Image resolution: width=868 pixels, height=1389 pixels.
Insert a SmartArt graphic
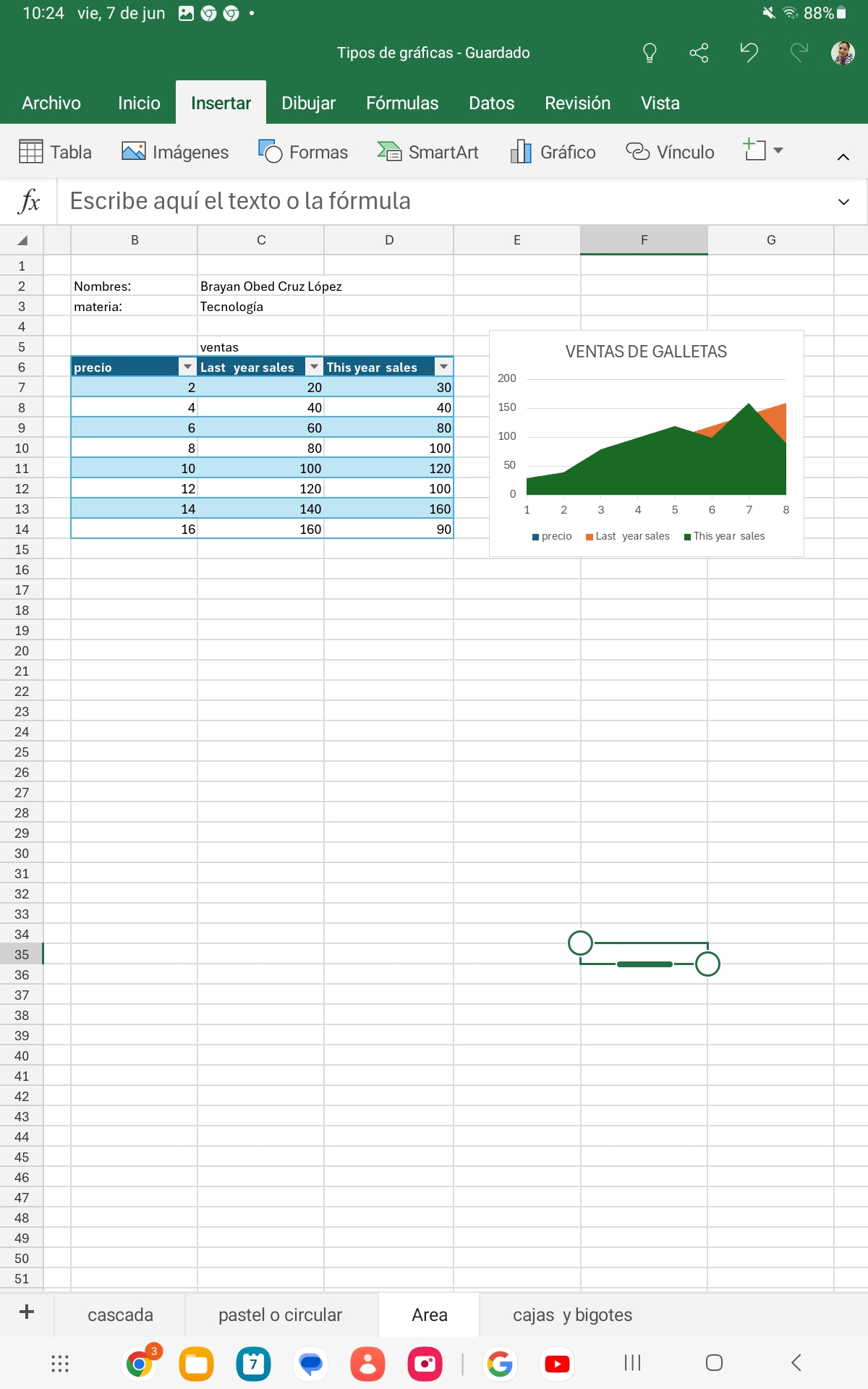pyautogui.click(x=427, y=152)
